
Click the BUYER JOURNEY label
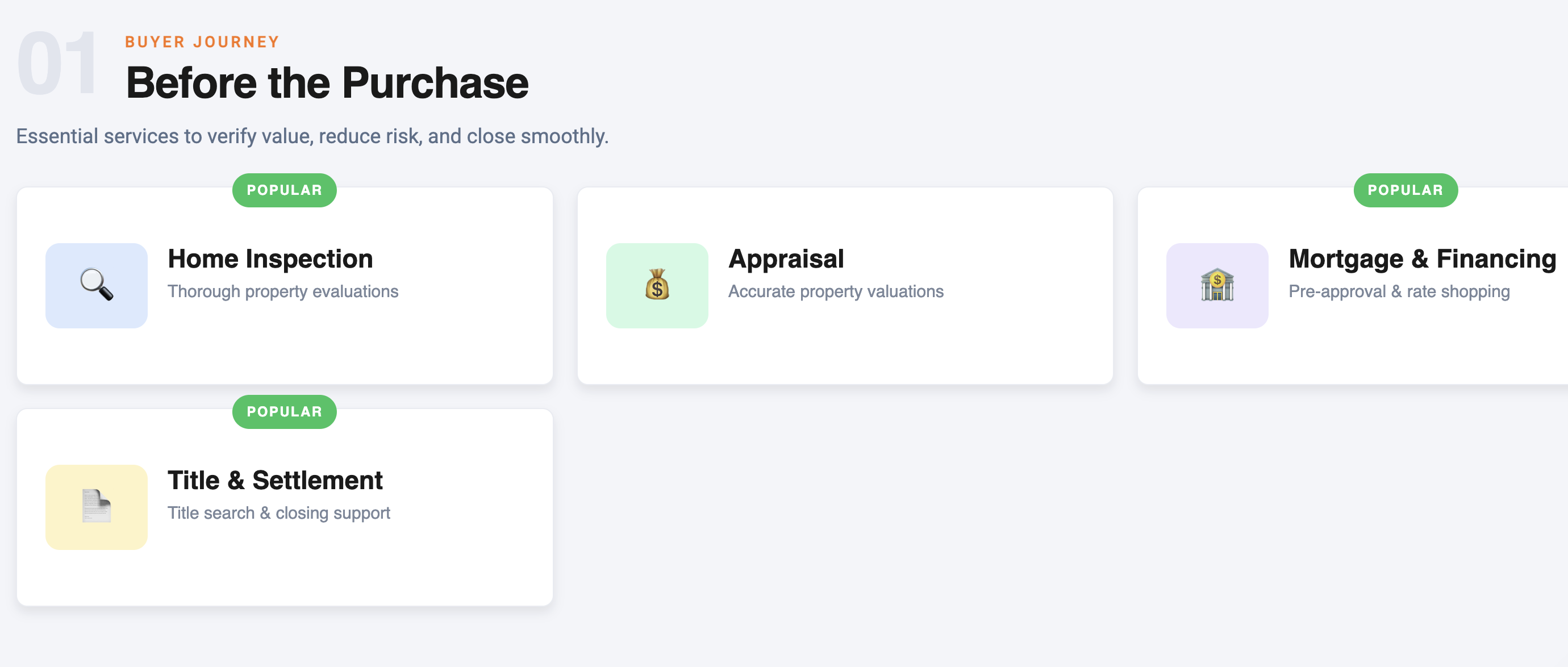click(202, 42)
